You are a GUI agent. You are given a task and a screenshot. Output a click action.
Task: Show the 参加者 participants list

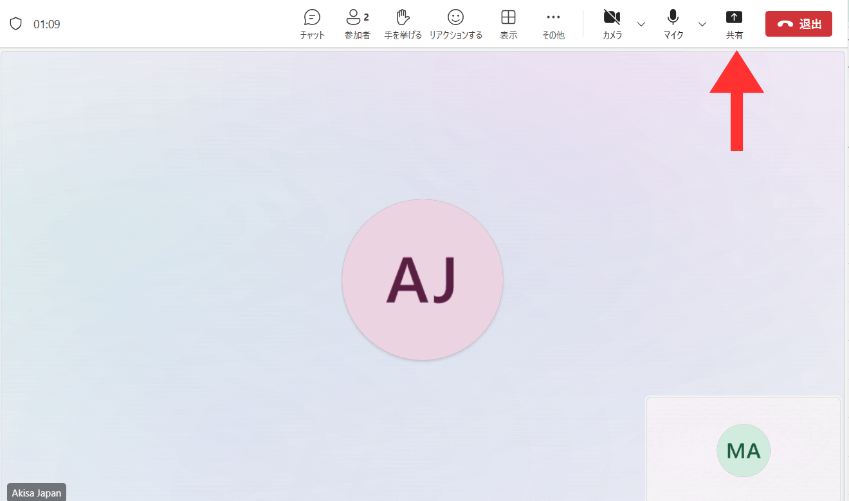point(357,24)
